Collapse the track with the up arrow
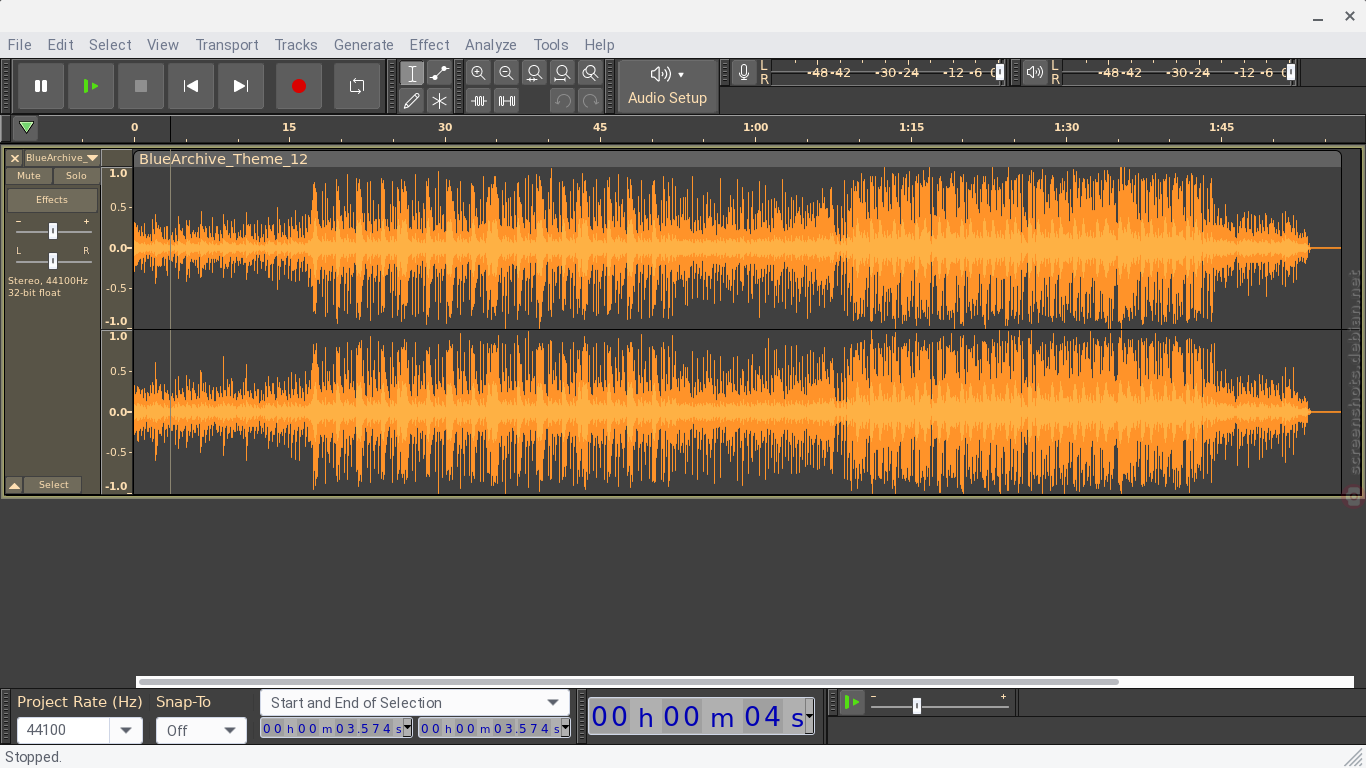Screen dimensions: 1366x768 [15, 485]
